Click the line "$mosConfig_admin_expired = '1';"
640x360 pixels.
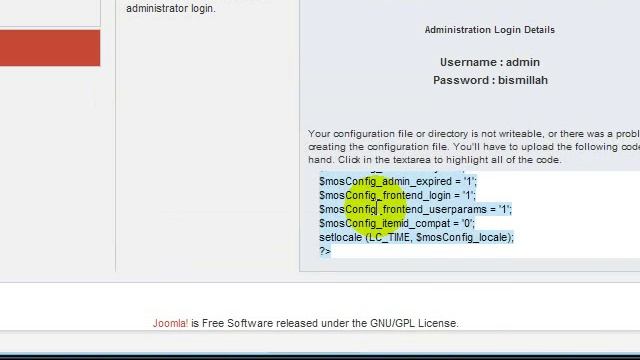coord(398,181)
